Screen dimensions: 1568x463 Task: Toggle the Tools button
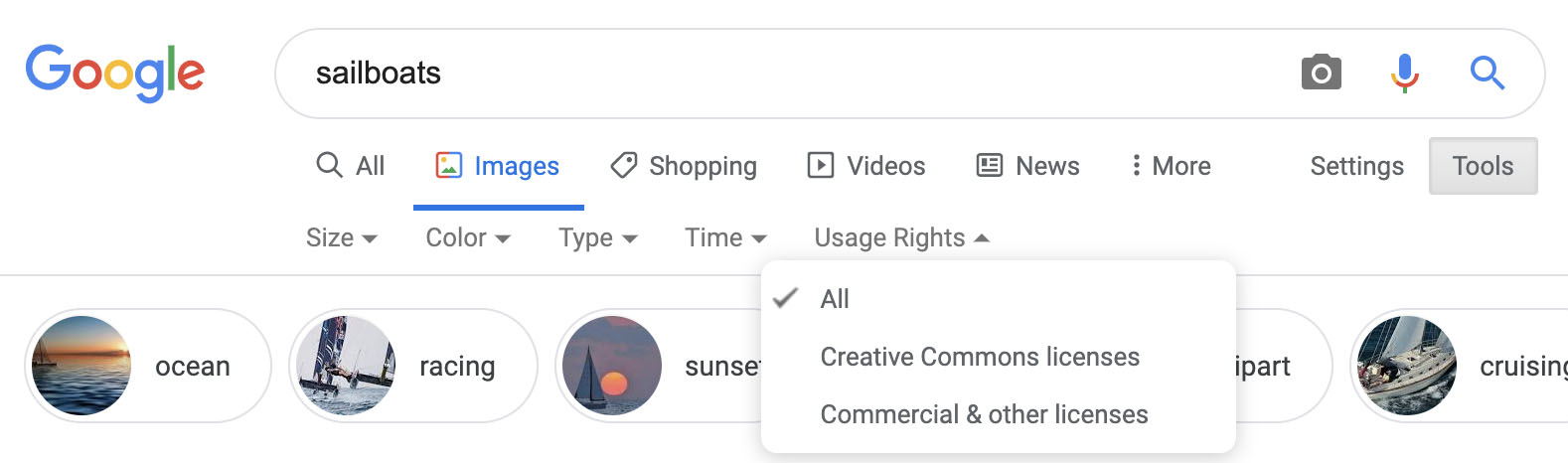[x=1483, y=166]
